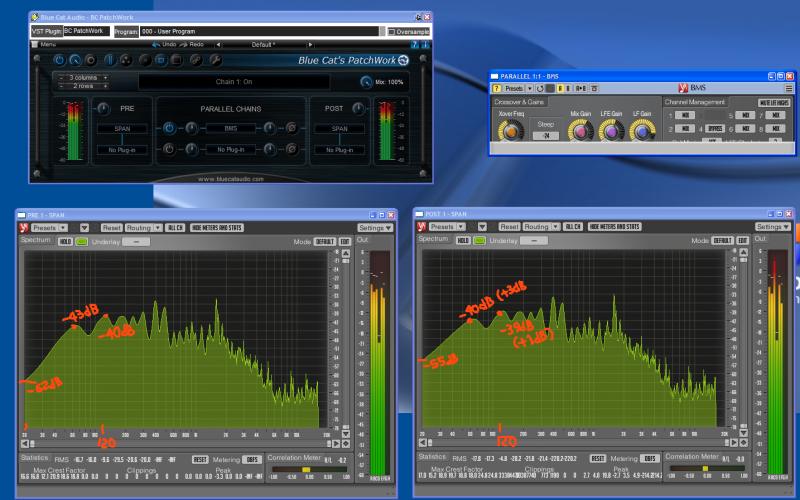The height and width of the screenshot is (500, 800).
Task: Toggle BMS B state button
Action: [568, 88]
